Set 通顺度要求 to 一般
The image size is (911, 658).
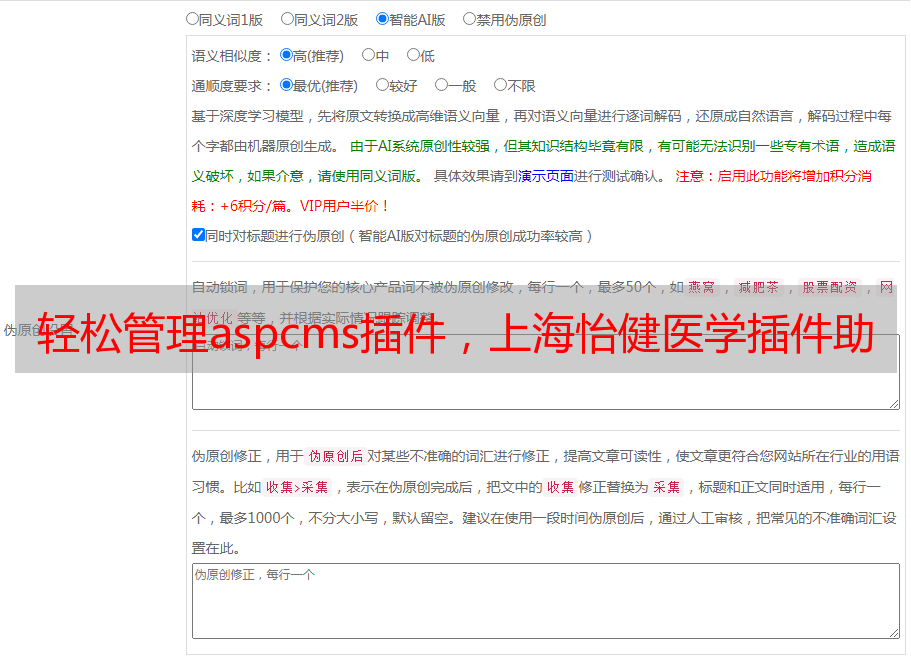tap(441, 85)
